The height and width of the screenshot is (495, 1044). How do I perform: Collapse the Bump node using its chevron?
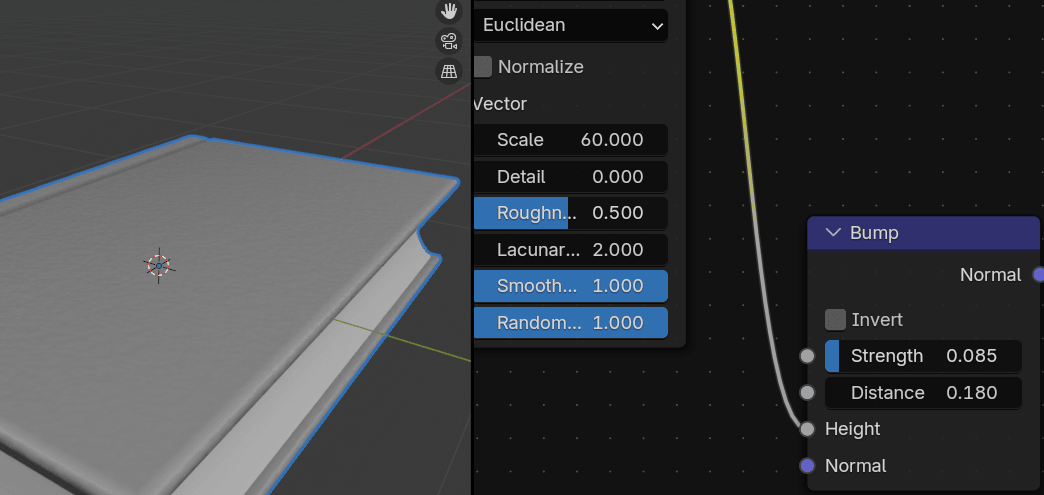833,233
